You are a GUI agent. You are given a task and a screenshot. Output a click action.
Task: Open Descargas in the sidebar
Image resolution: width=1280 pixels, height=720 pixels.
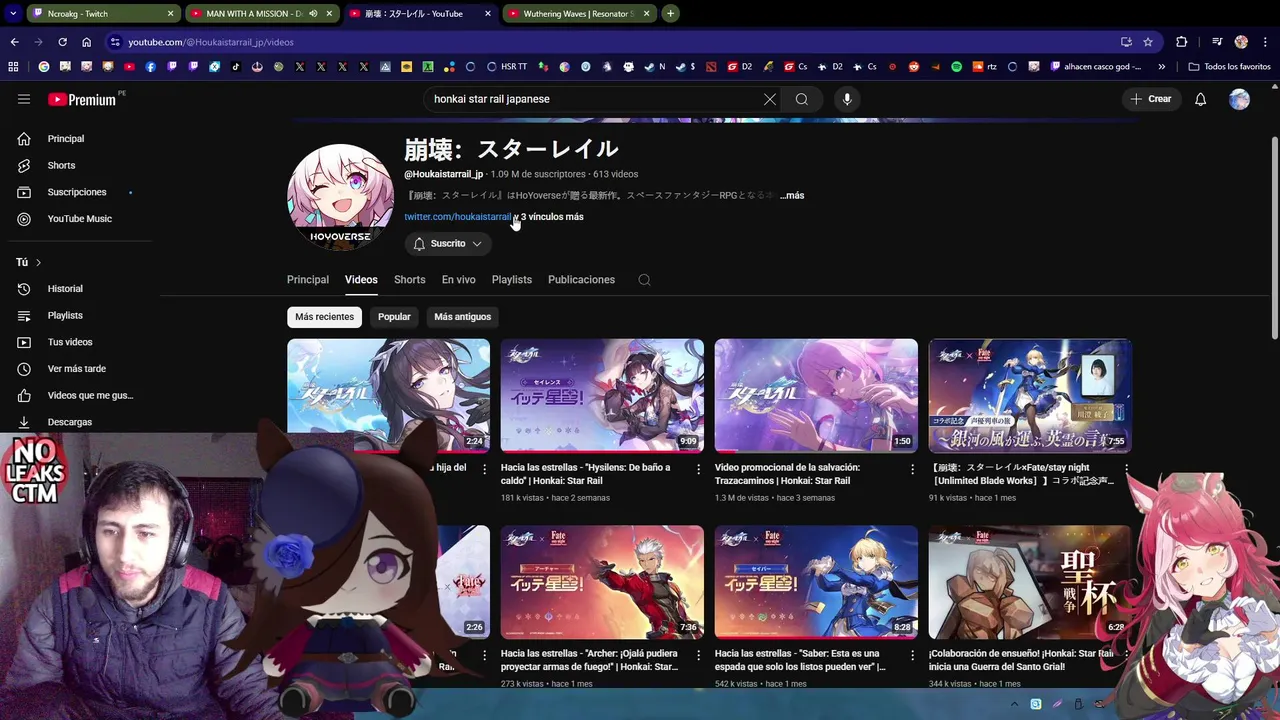click(x=80, y=422)
